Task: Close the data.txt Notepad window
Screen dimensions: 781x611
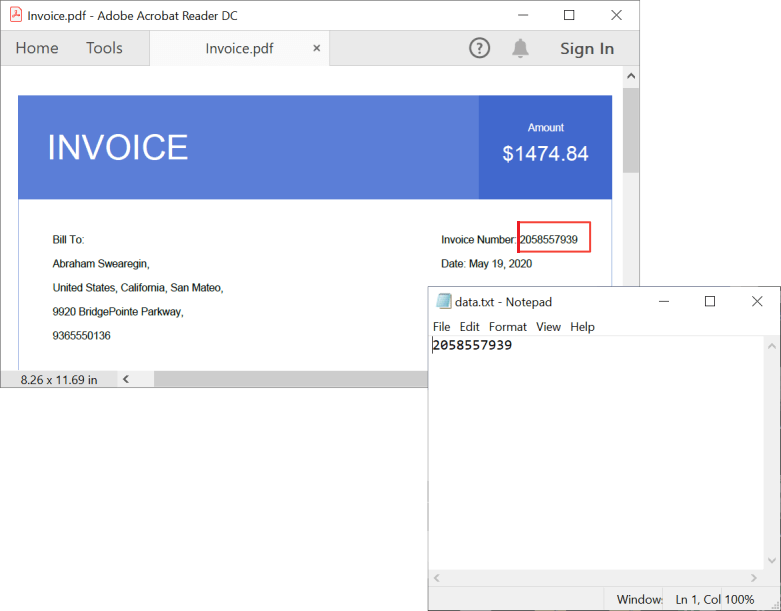Action: click(x=757, y=301)
